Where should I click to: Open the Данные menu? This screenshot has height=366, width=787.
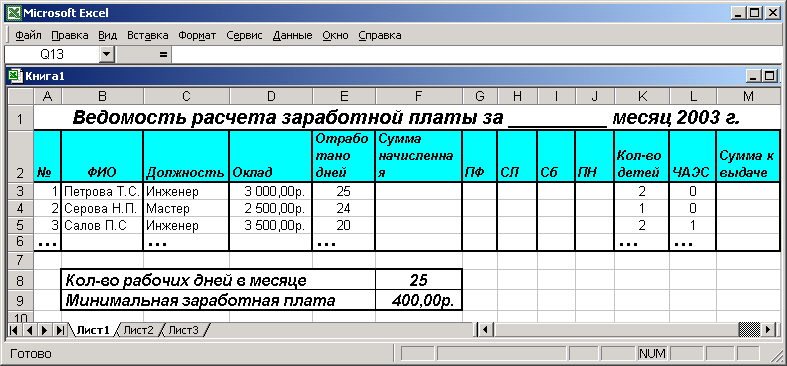[293, 36]
